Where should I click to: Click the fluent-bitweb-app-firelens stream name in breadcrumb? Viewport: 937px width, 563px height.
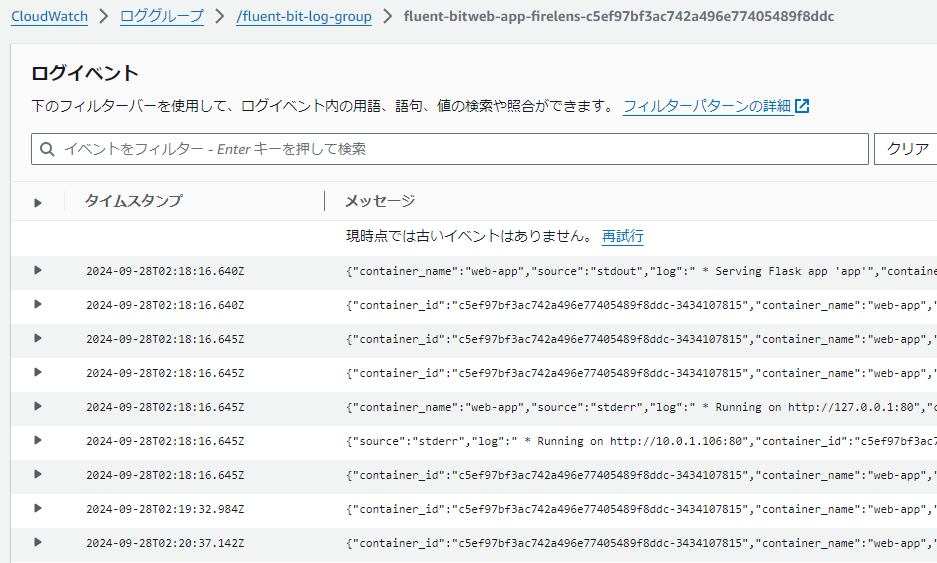point(618,16)
